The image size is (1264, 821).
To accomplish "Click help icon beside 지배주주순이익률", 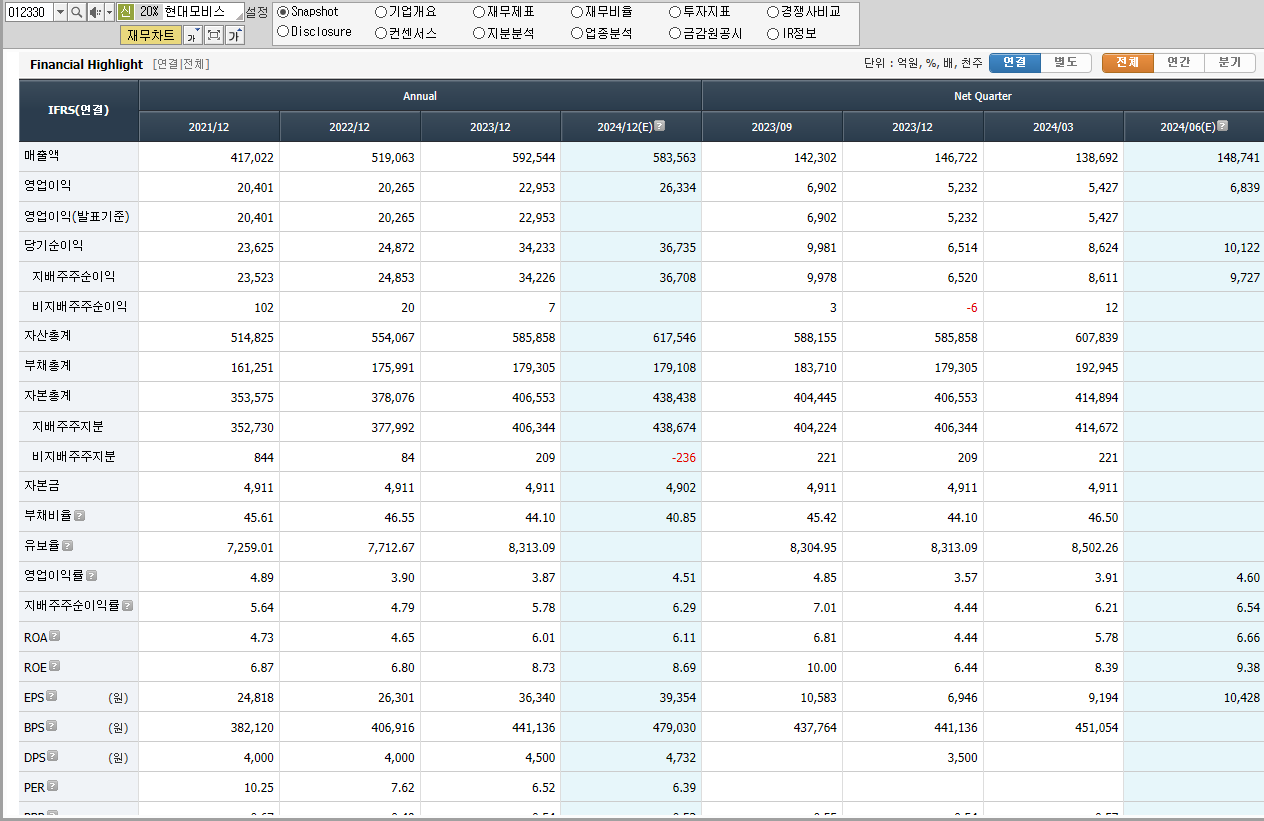I will (127, 606).
